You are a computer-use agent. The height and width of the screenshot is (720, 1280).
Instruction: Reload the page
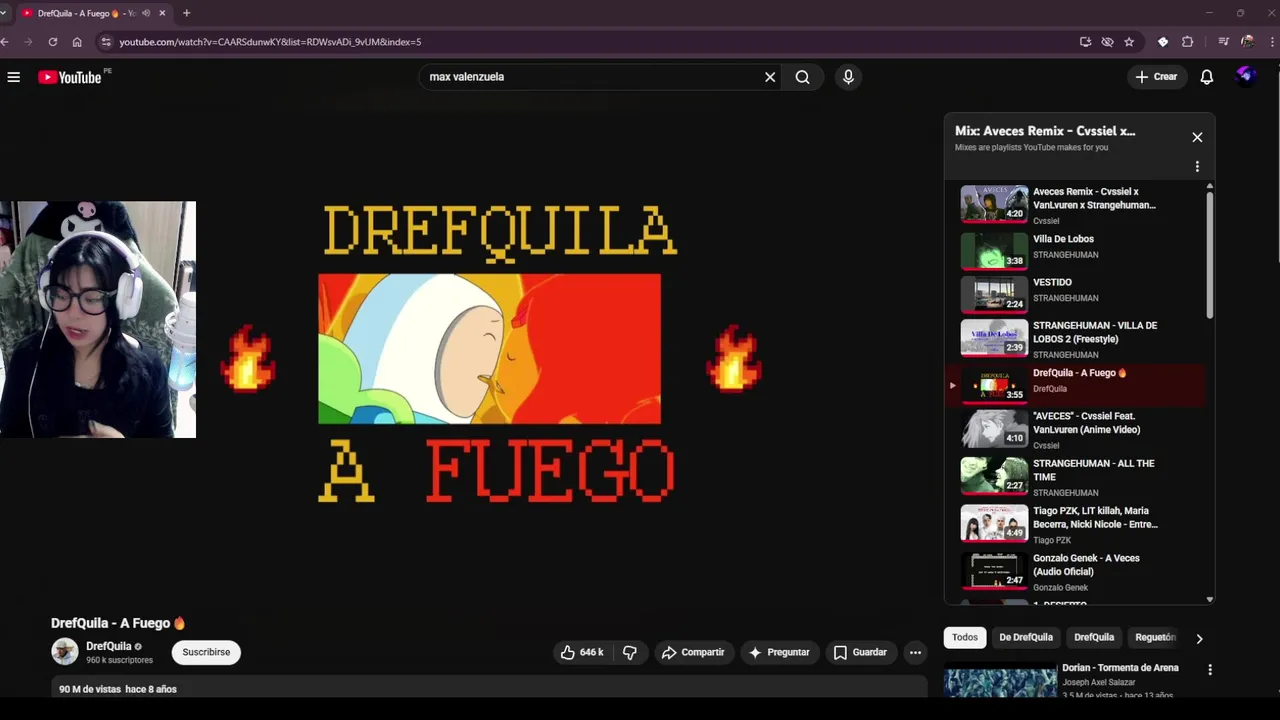53,42
